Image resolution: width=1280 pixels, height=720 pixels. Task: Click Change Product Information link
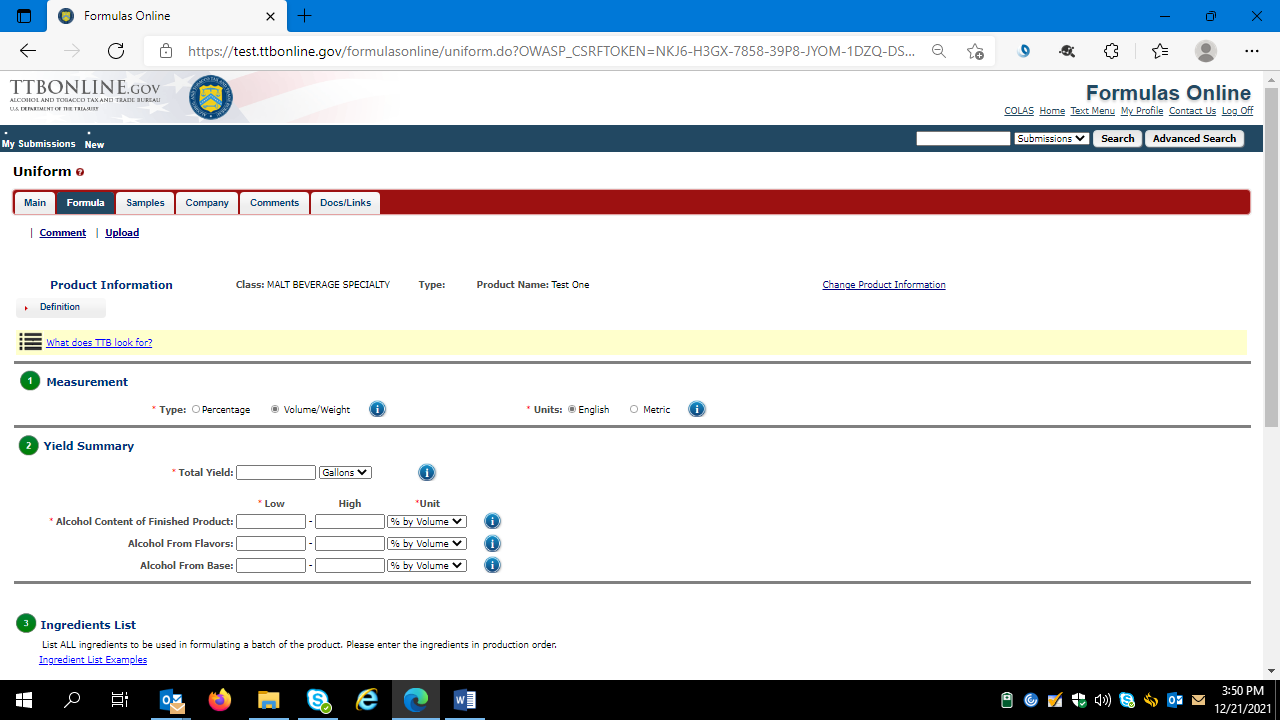[x=883, y=285]
